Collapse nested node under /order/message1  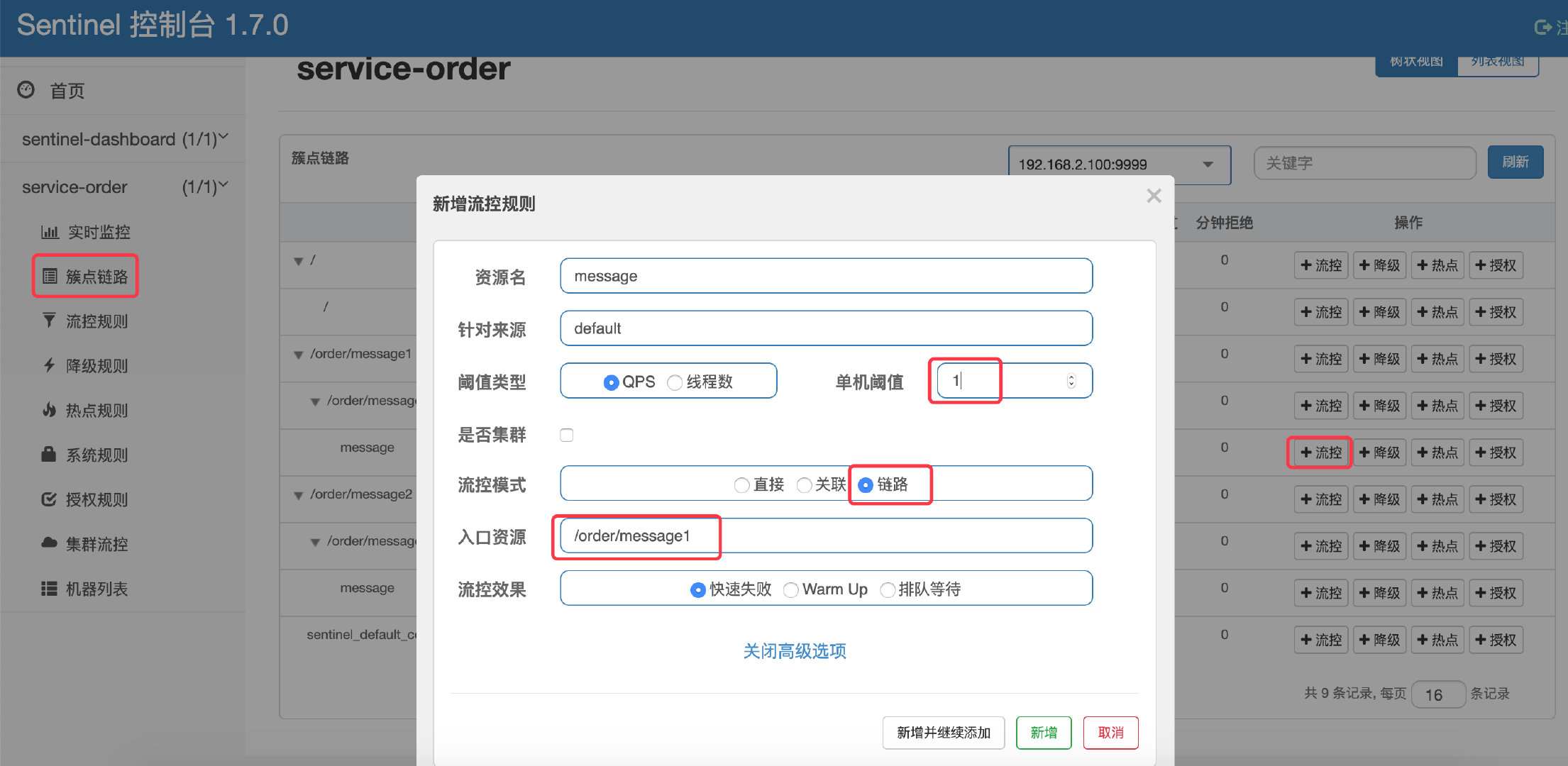coord(315,401)
